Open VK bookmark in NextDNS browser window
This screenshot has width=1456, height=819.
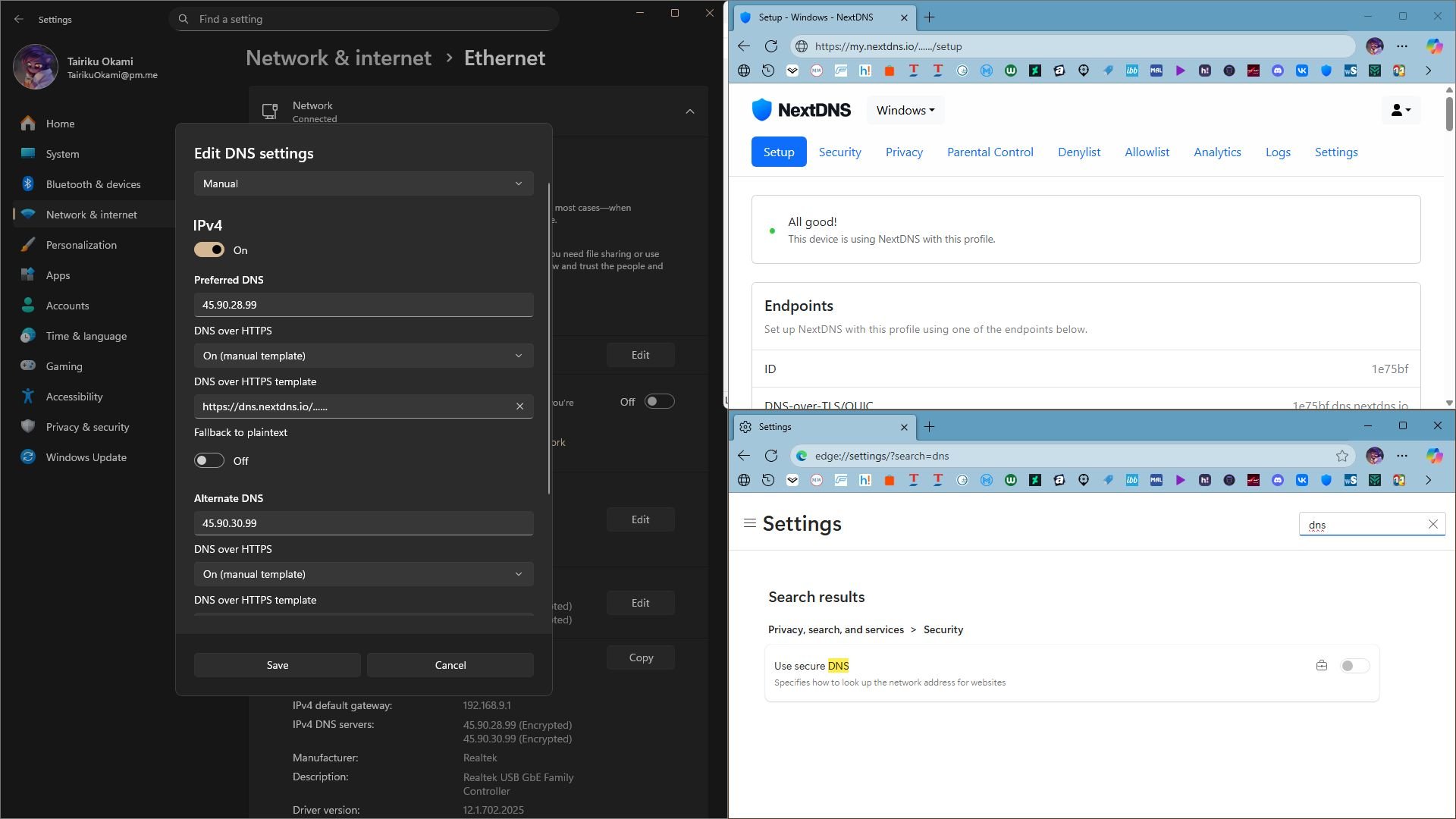1302,71
